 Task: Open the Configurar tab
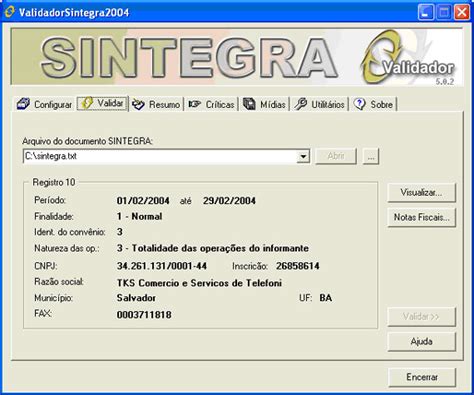click(x=44, y=104)
